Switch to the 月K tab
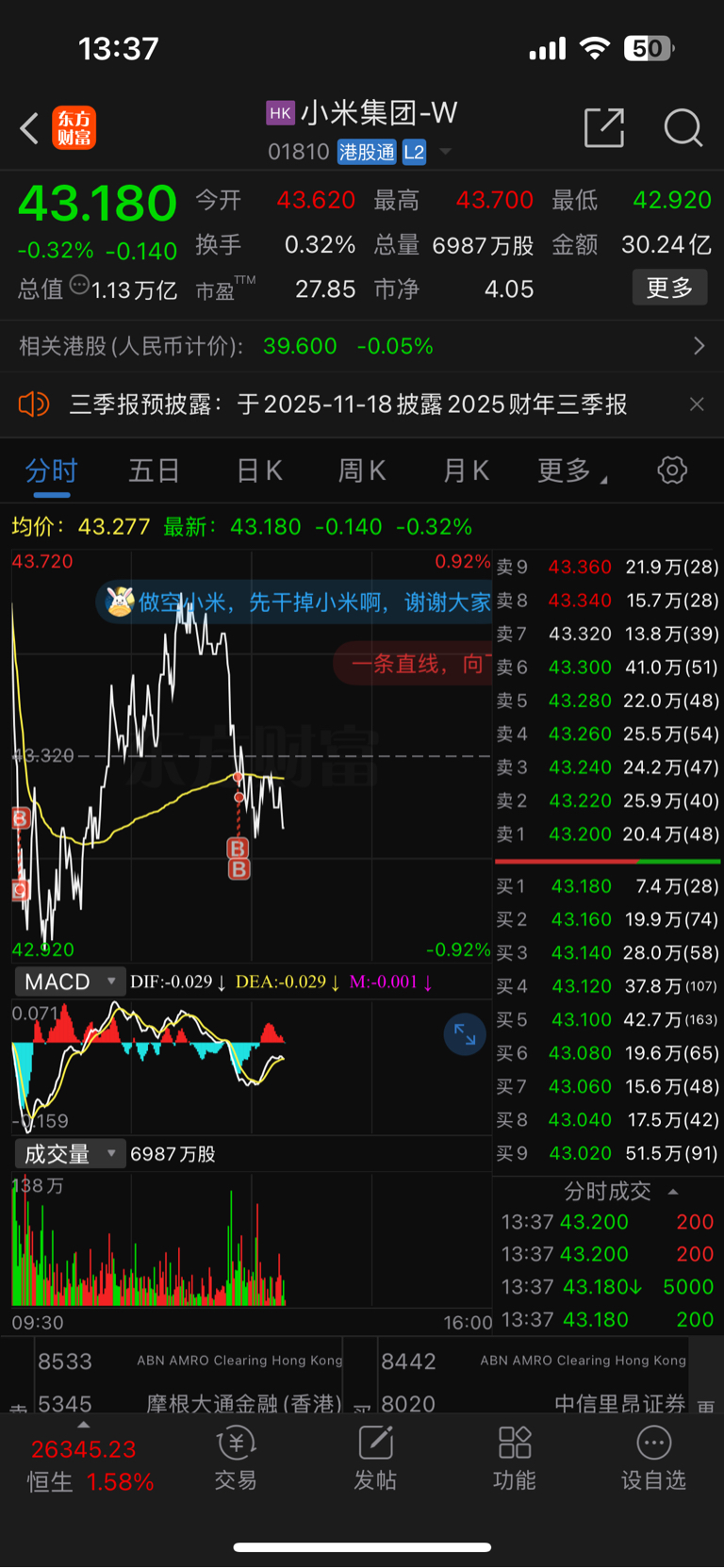 [x=467, y=470]
